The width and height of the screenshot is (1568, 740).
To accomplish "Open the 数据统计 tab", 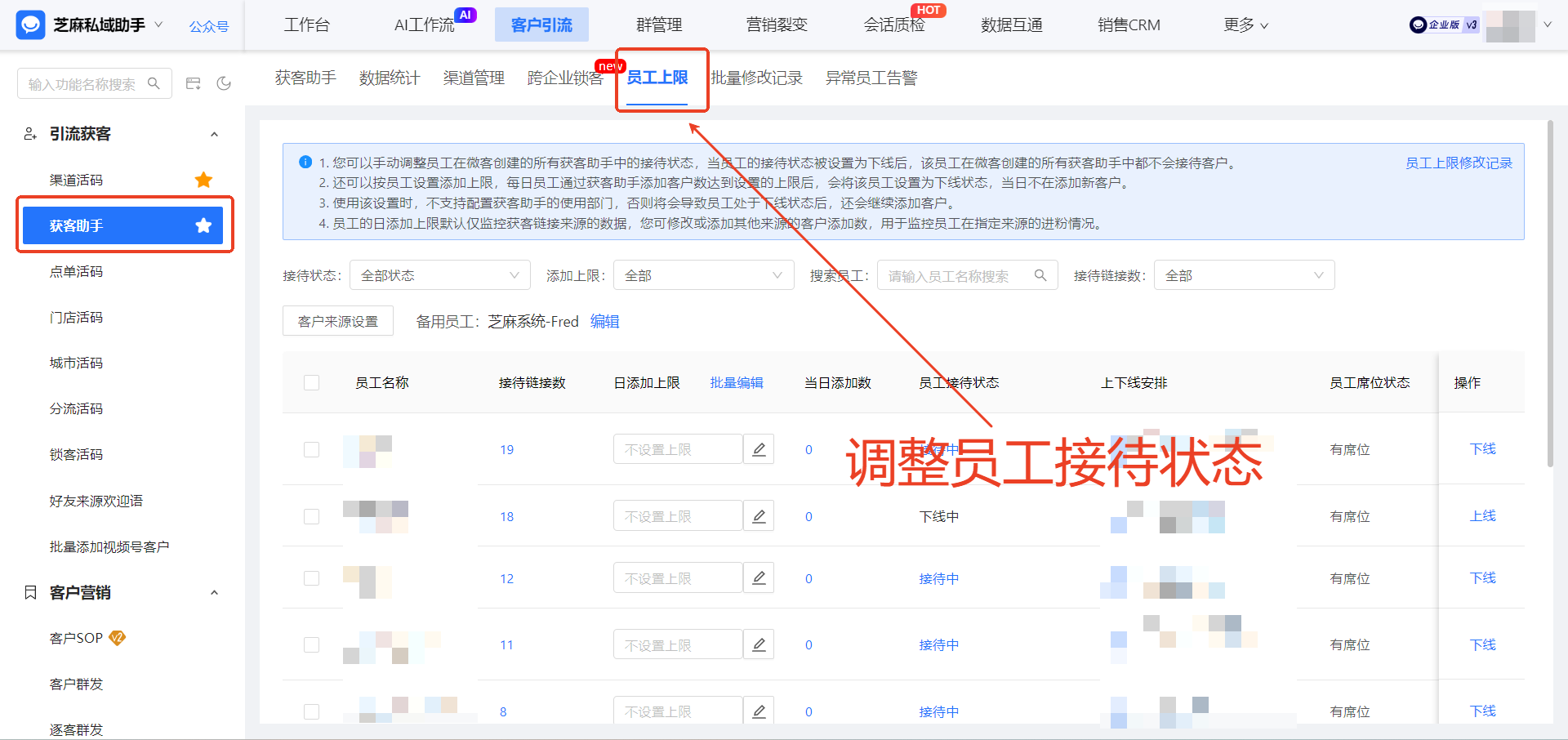I will click(390, 78).
